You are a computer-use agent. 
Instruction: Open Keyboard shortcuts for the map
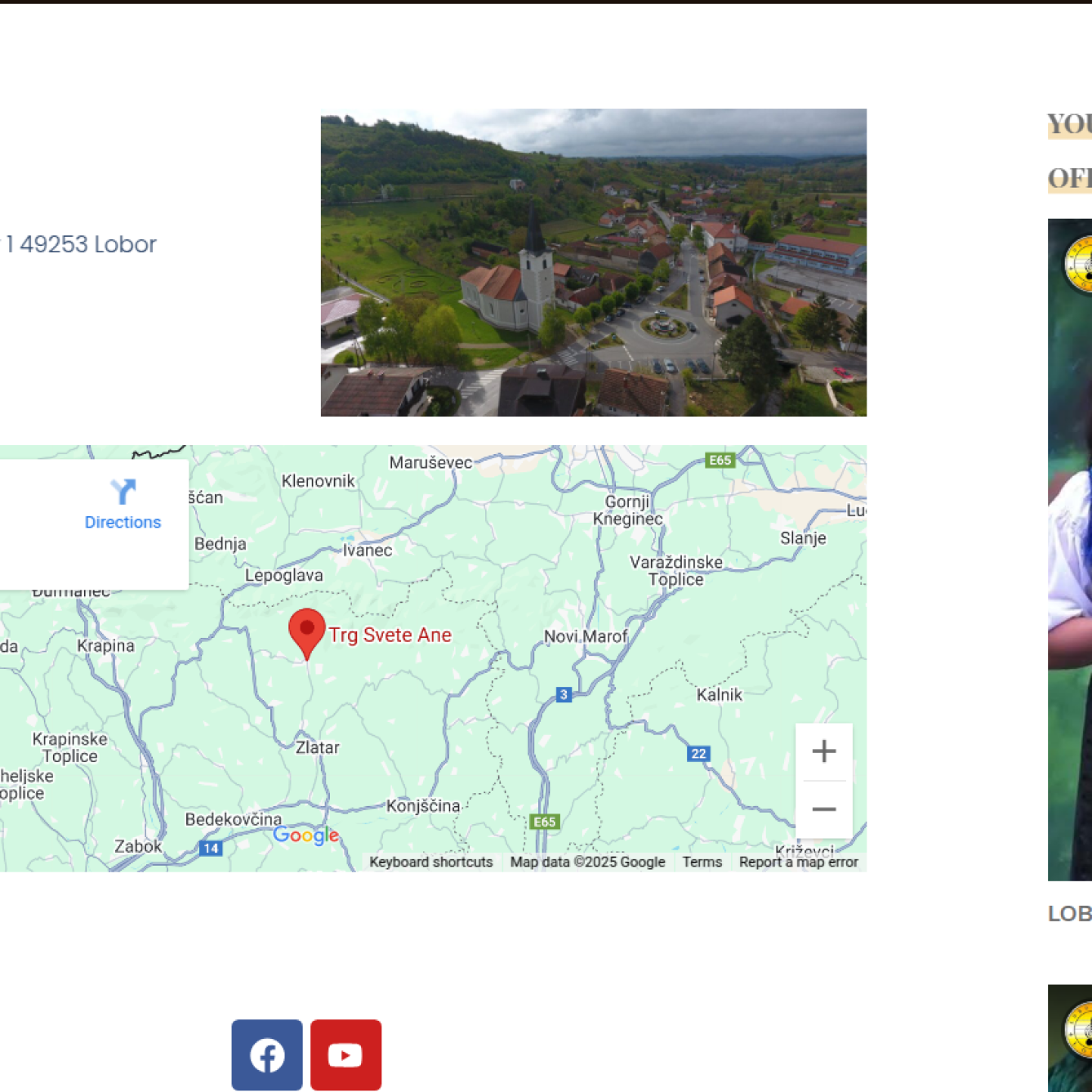430,862
